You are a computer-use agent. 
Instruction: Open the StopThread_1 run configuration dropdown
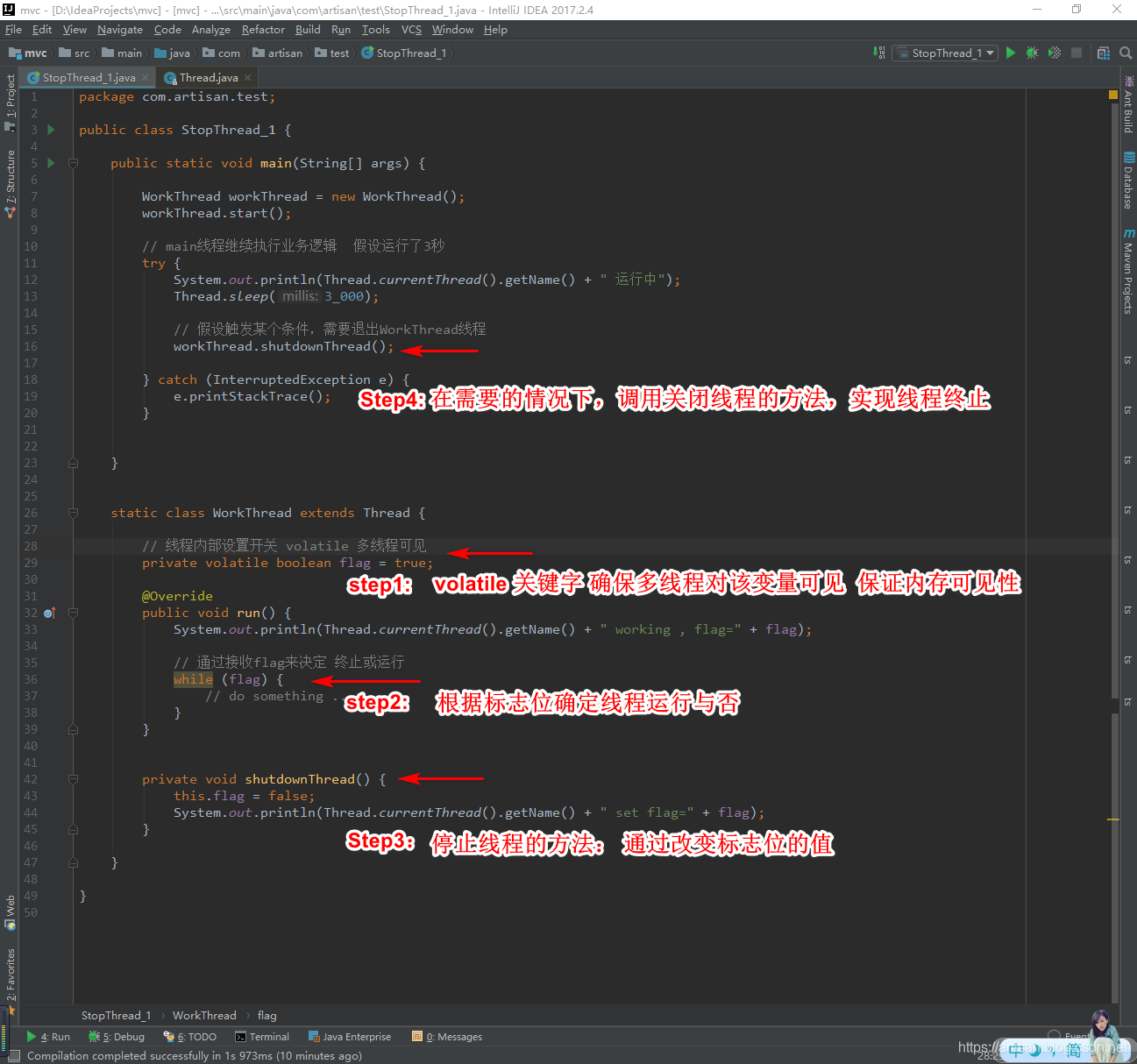944,53
